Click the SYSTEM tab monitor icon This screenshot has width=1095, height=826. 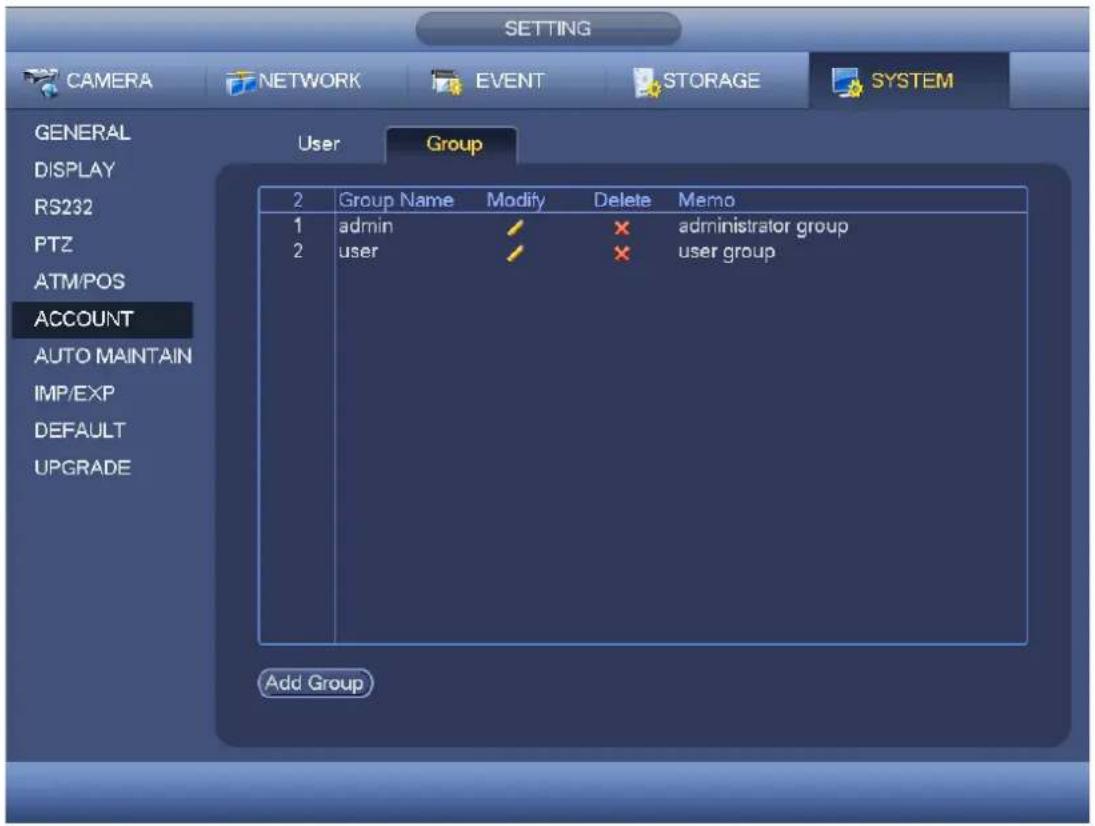846,82
